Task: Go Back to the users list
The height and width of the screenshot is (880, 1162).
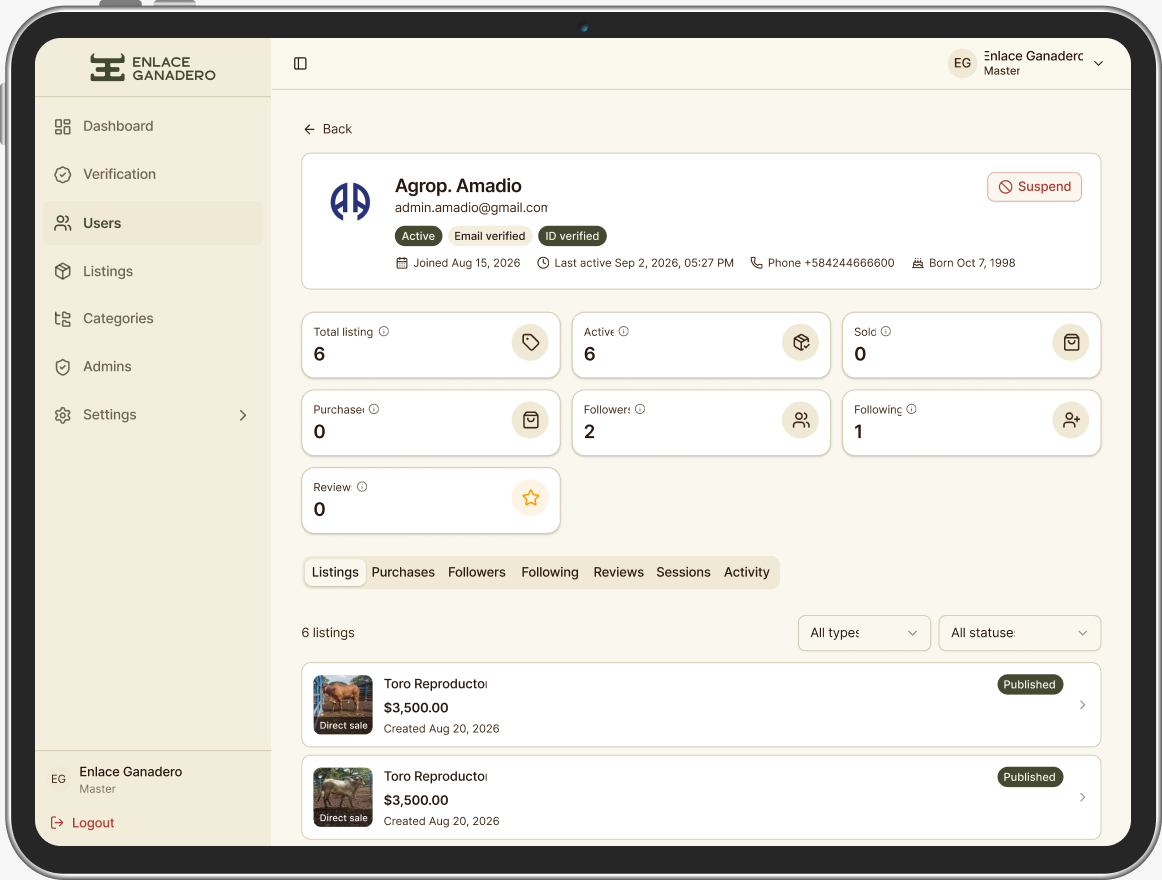Action: pyautogui.click(x=328, y=129)
